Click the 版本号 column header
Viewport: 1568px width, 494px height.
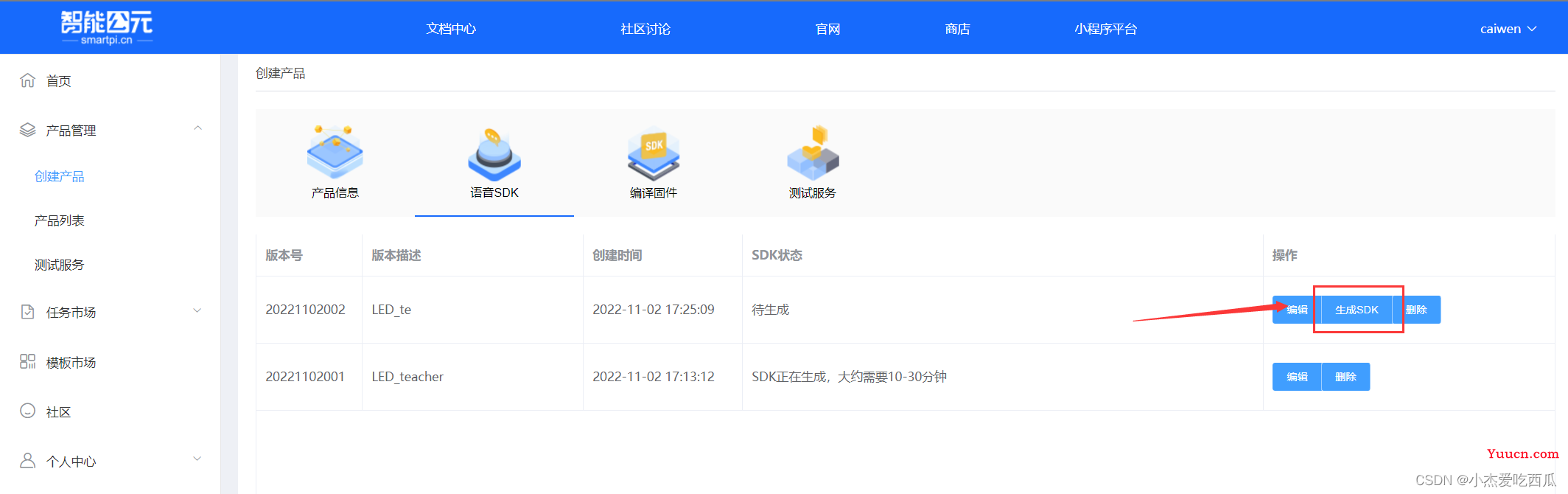tap(284, 255)
